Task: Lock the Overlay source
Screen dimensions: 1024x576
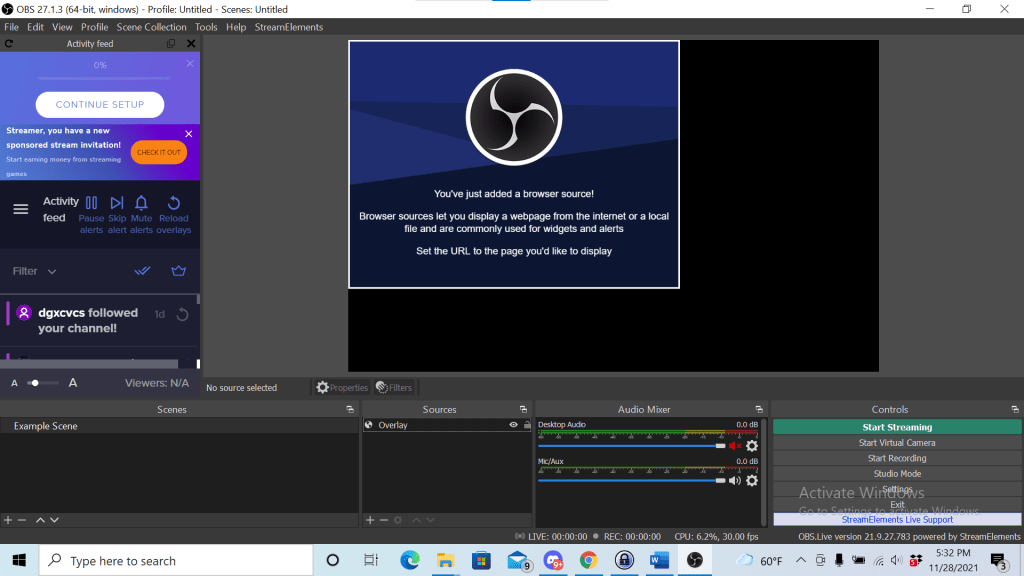Action: point(526,425)
